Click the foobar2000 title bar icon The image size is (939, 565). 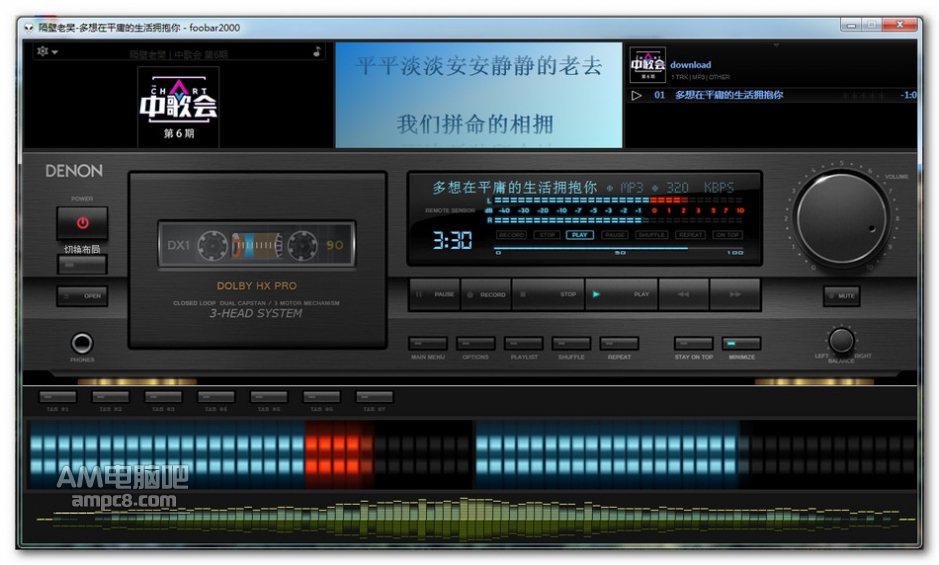coord(29,28)
